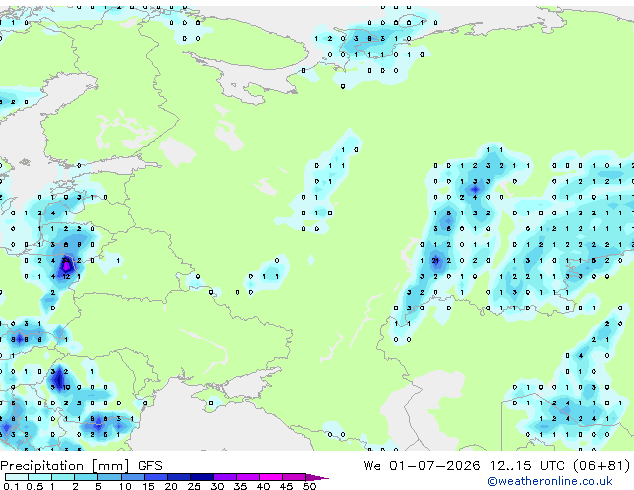The image size is (634, 490).
Task: Click the legend label '50'
Action: 309,486
